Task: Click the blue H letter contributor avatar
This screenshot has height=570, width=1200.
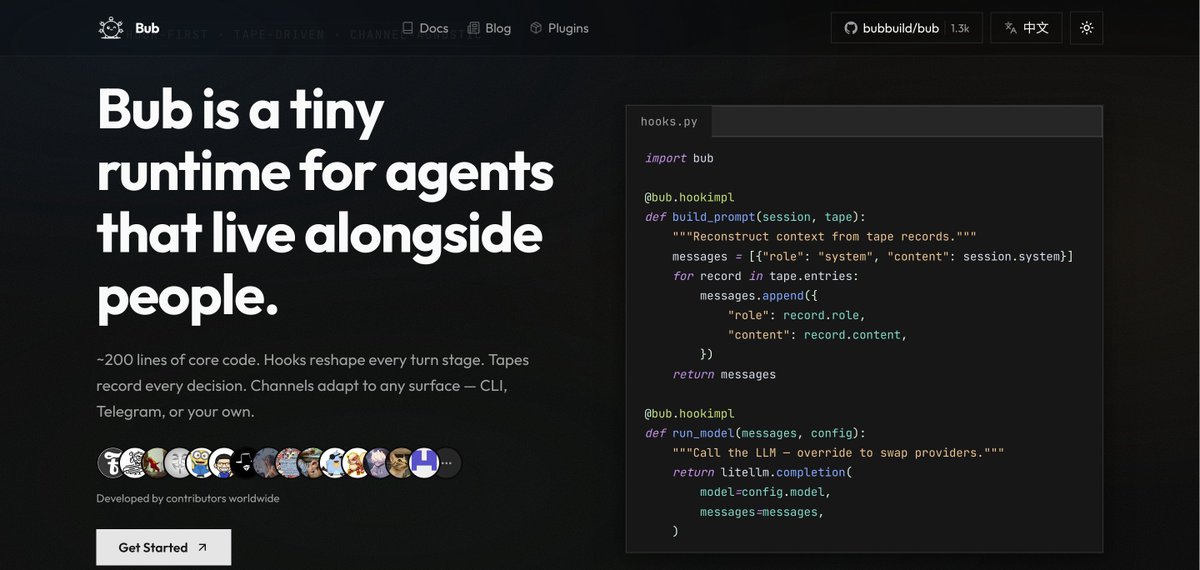Action: 424,462
